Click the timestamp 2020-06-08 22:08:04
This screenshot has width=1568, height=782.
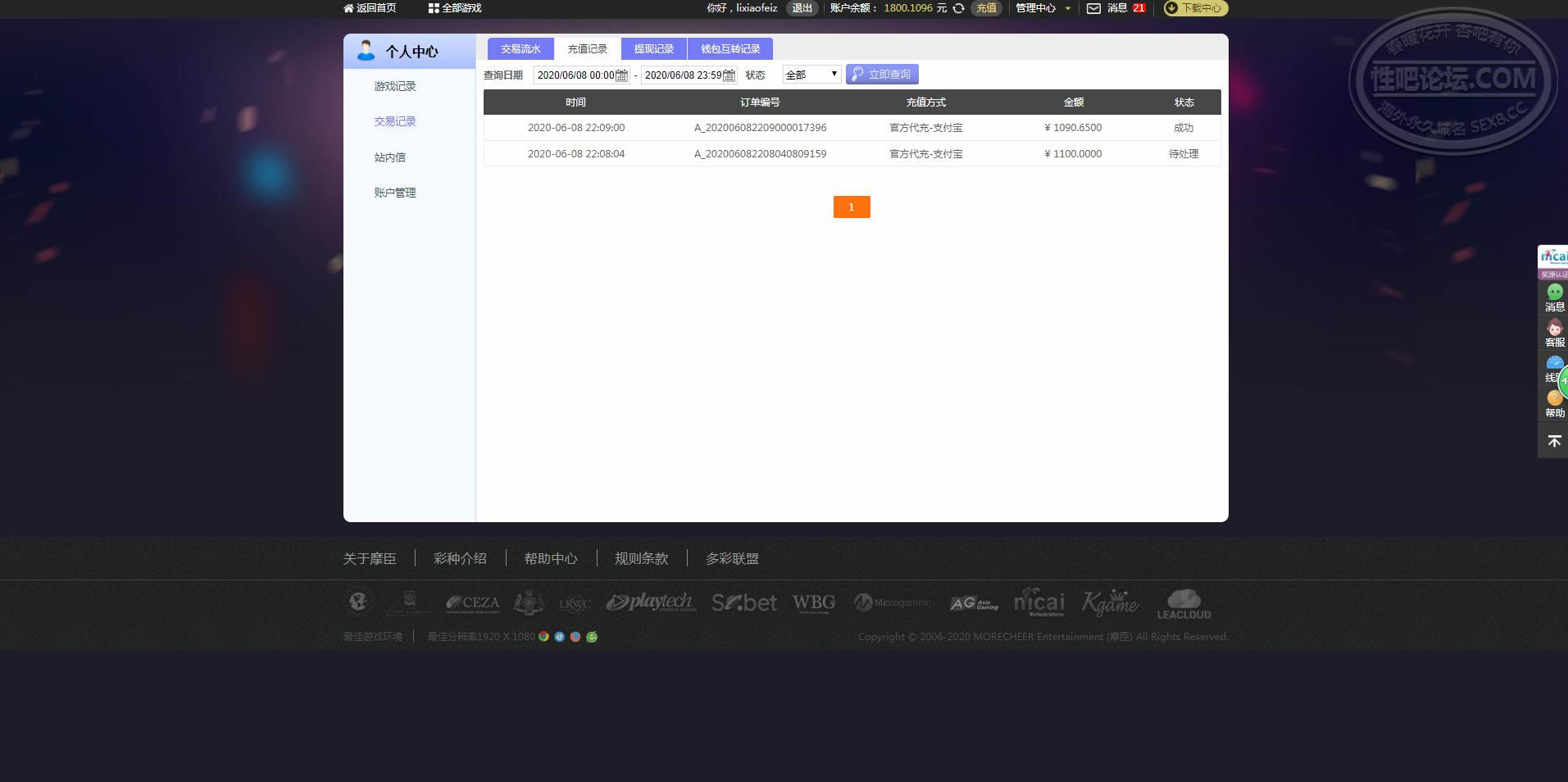point(576,154)
